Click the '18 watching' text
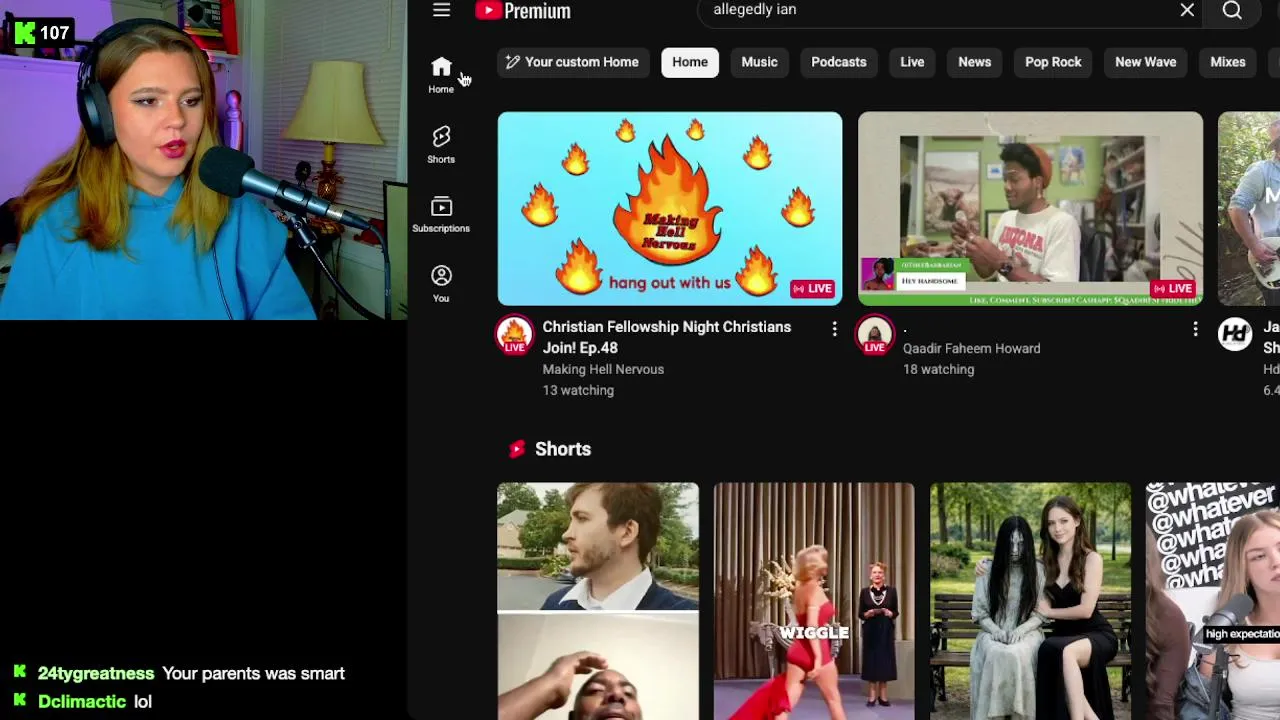Screen dimensions: 1280x720 point(938,369)
